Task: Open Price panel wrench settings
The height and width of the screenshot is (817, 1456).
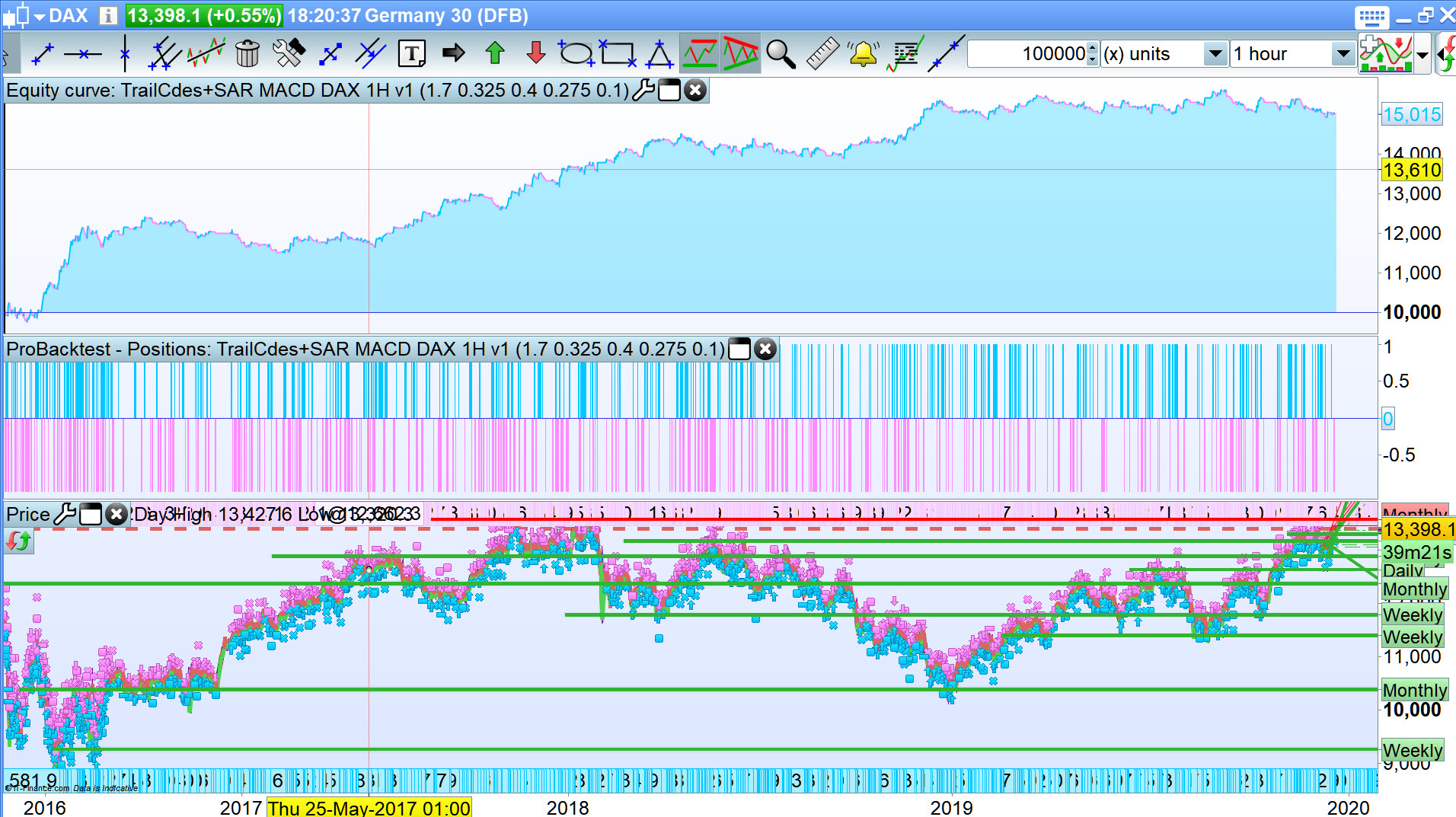Action: point(65,515)
